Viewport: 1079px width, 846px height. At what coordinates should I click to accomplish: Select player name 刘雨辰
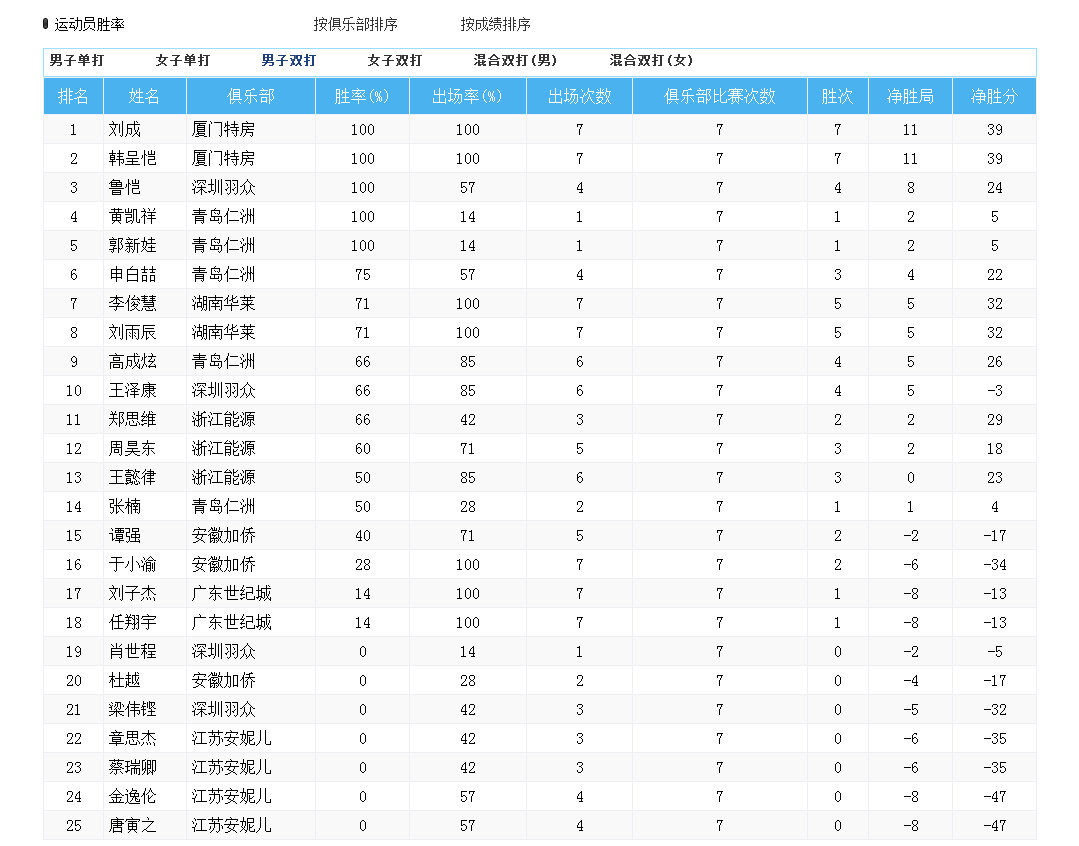click(x=132, y=332)
